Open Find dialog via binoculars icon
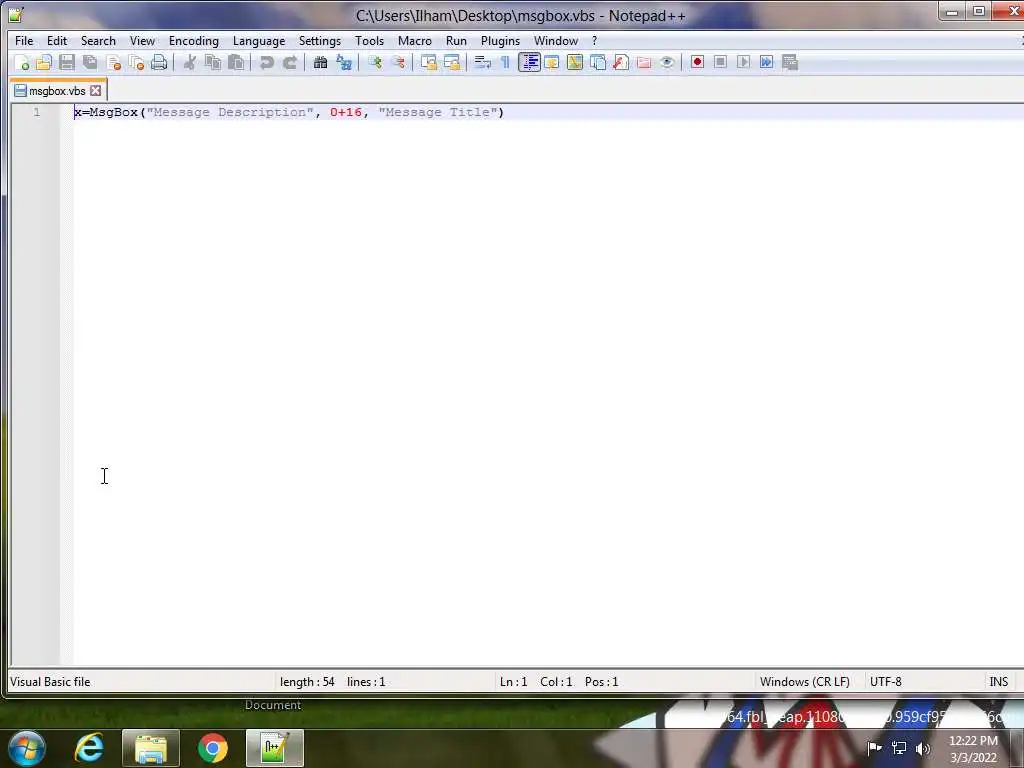Image resolution: width=1024 pixels, height=768 pixels. (x=321, y=63)
